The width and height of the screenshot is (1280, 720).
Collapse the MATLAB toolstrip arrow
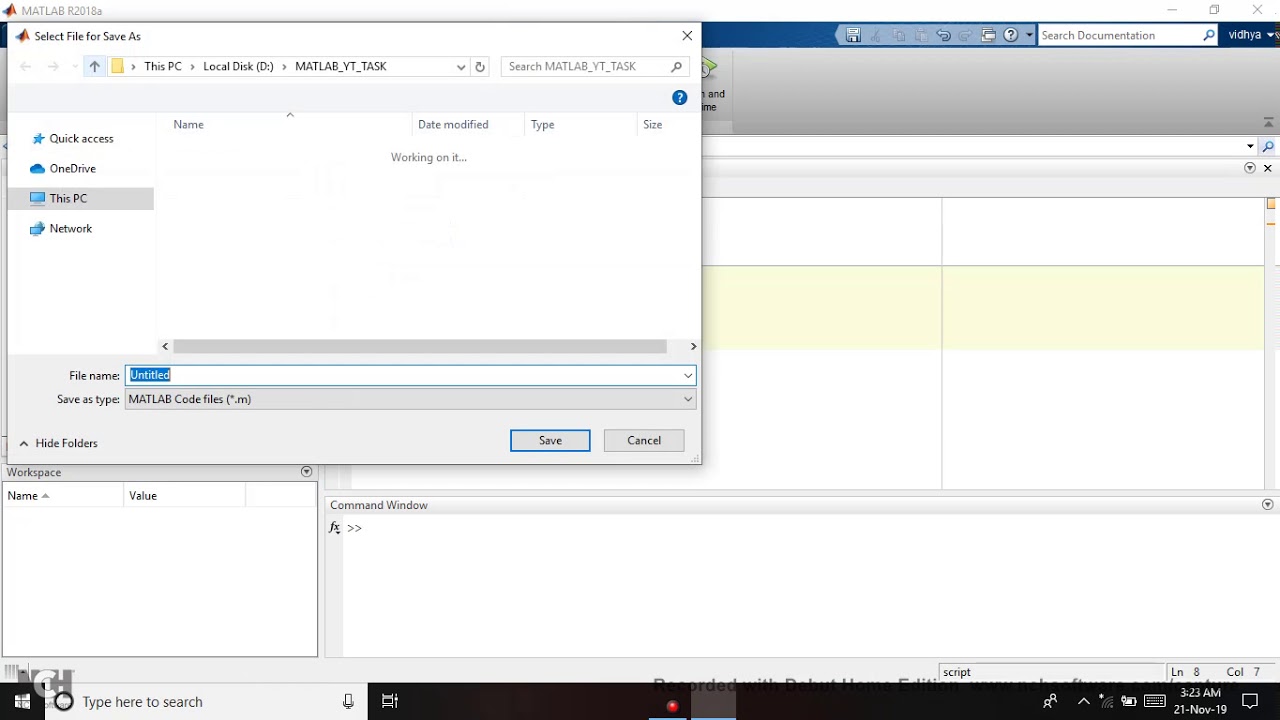tap(1269, 122)
